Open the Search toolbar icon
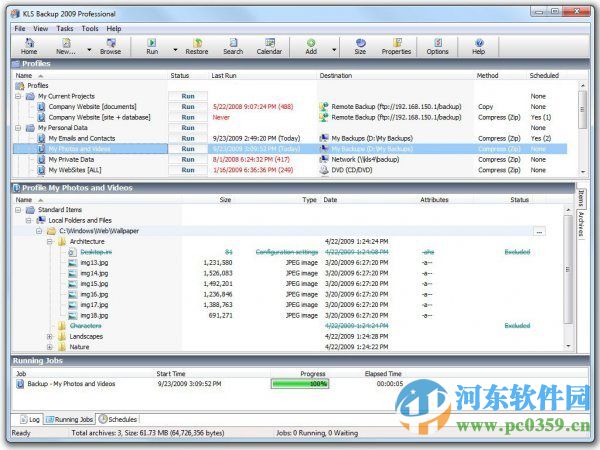Image resolution: width=600 pixels, height=450 pixels. click(233, 46)
